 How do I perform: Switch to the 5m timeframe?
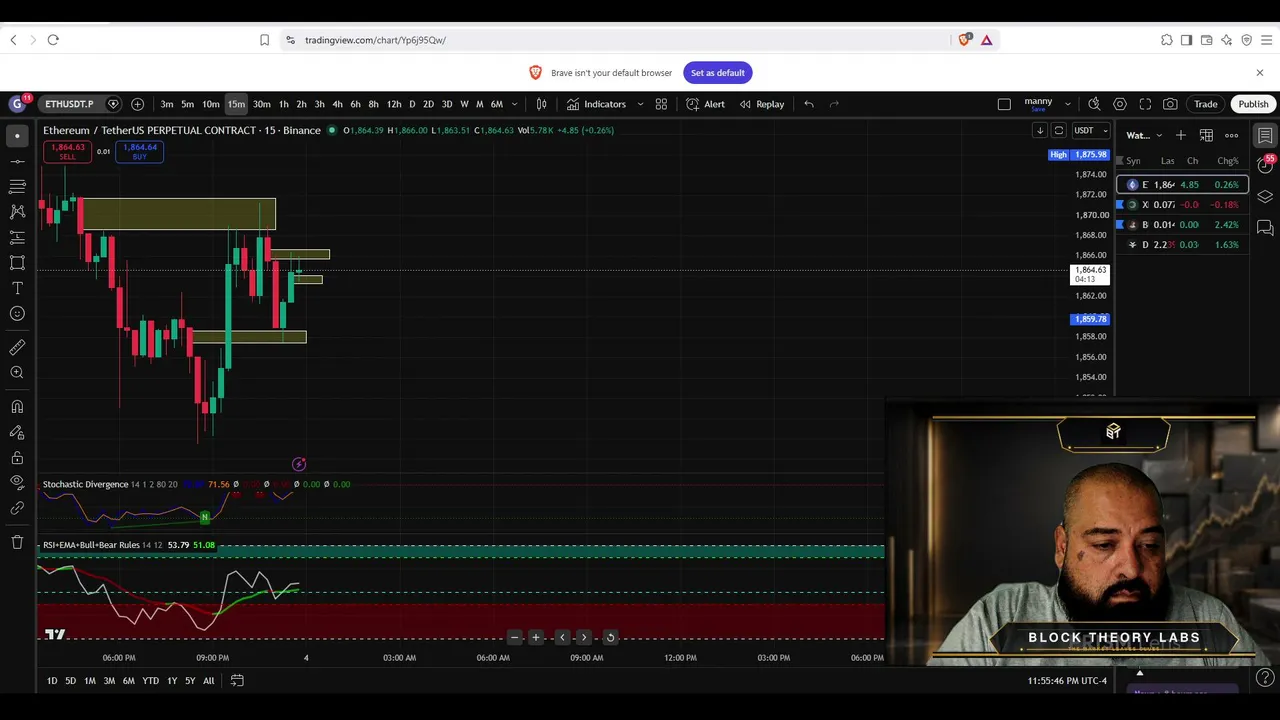click(188, 104)
